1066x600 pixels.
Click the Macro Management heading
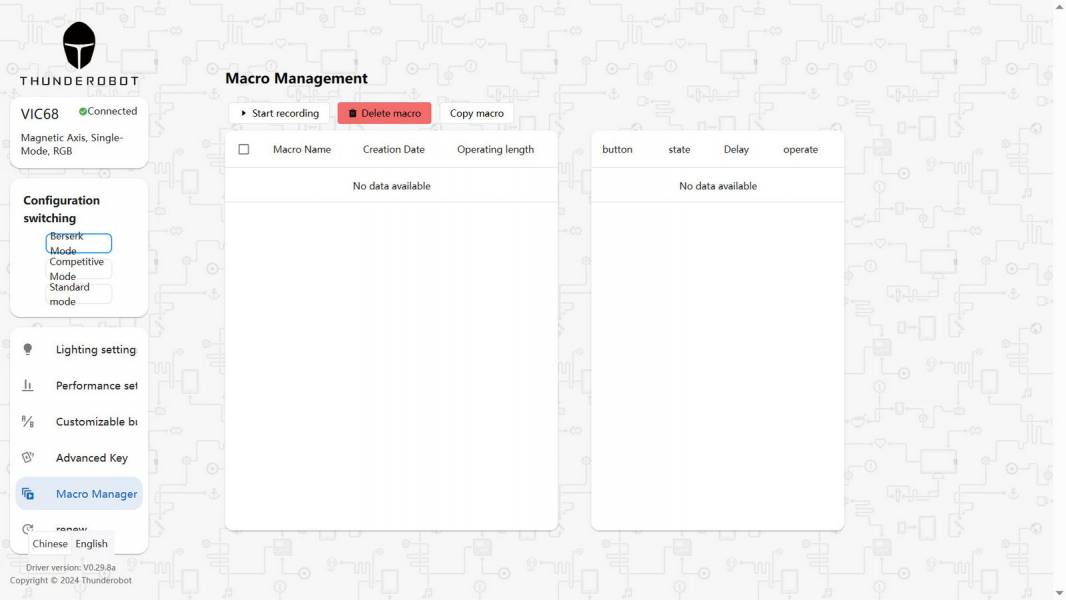(x=296, y=78)
